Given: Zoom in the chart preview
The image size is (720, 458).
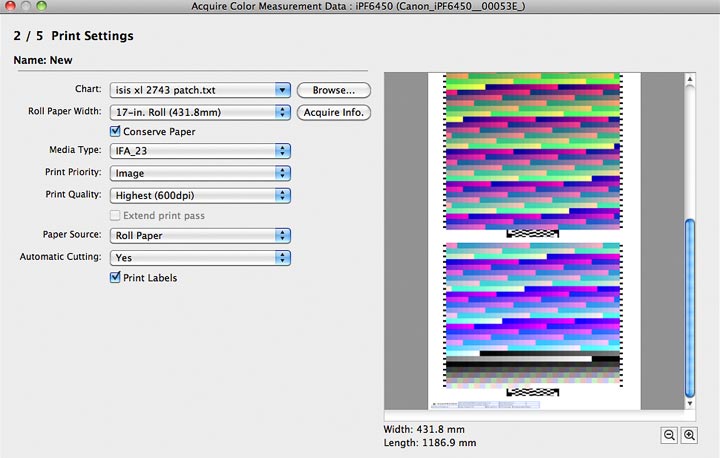Looking at the screenshot, I should pyautogui.click(x=689, y=435).
